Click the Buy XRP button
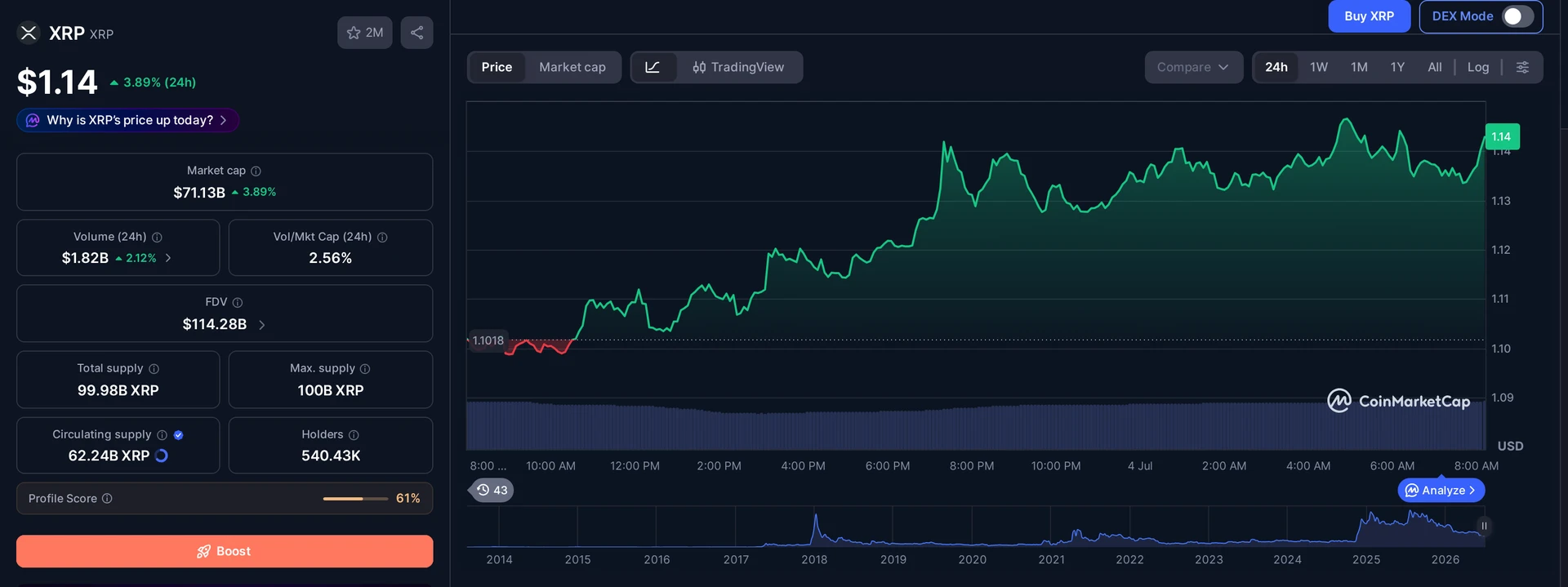Screen dimensions: 1568x587 coord(1369,16)
